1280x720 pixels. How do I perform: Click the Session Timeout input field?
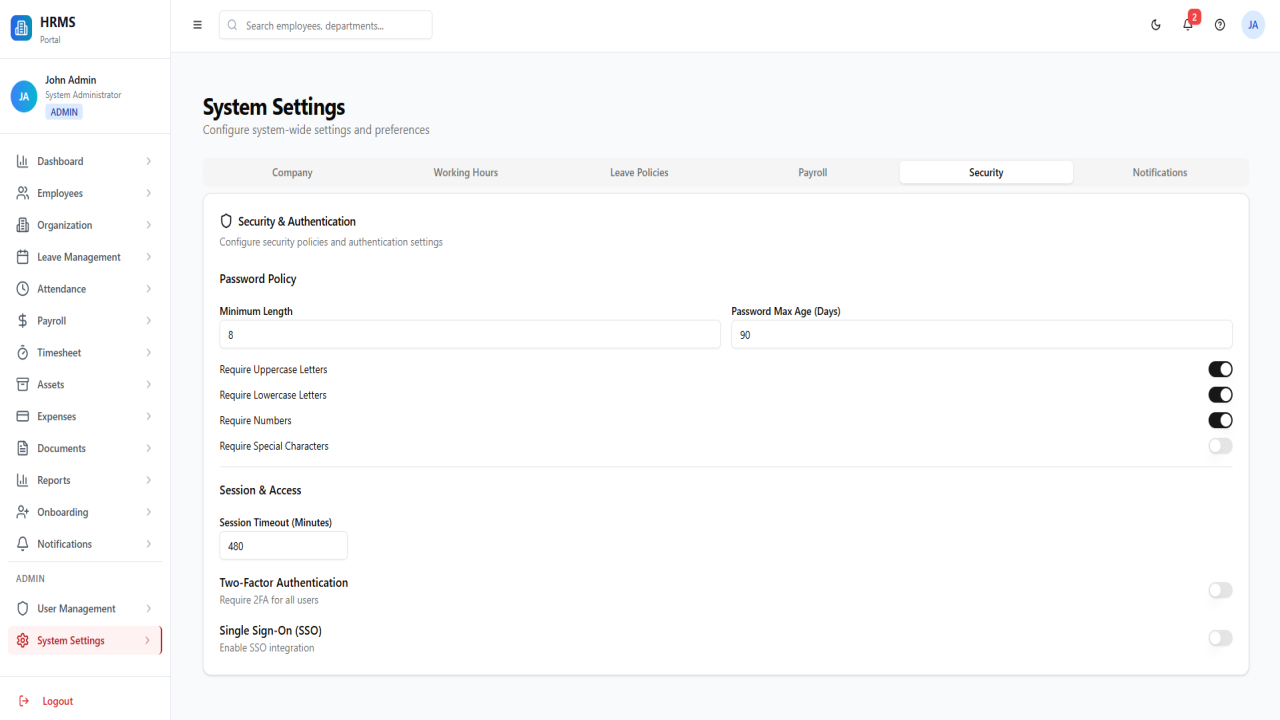click(x=284, y=546)
